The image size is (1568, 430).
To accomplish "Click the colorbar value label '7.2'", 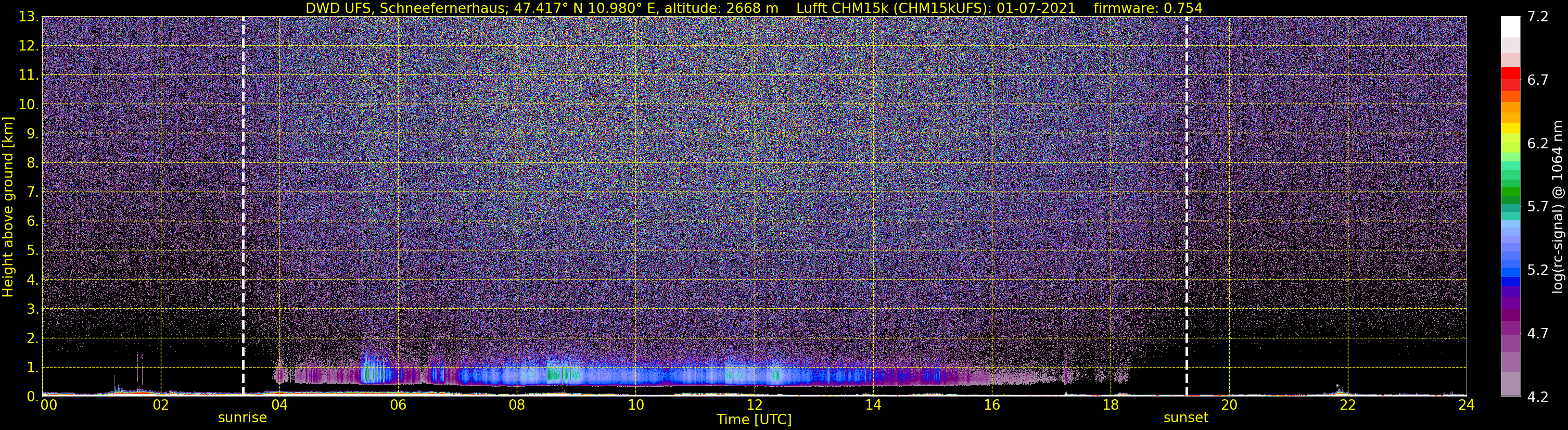I will 1538,17.
